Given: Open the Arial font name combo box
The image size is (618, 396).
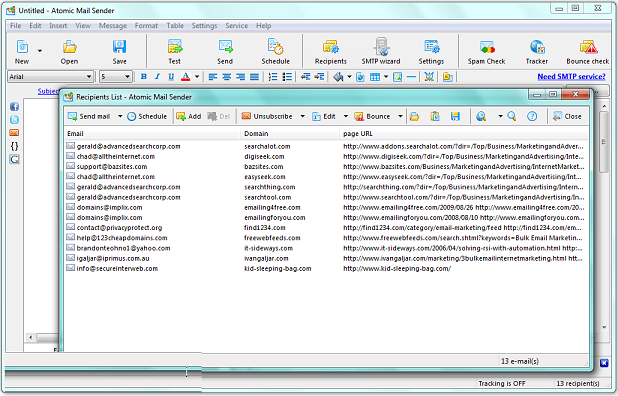Looking at the screenshot, I should (50, 76).
